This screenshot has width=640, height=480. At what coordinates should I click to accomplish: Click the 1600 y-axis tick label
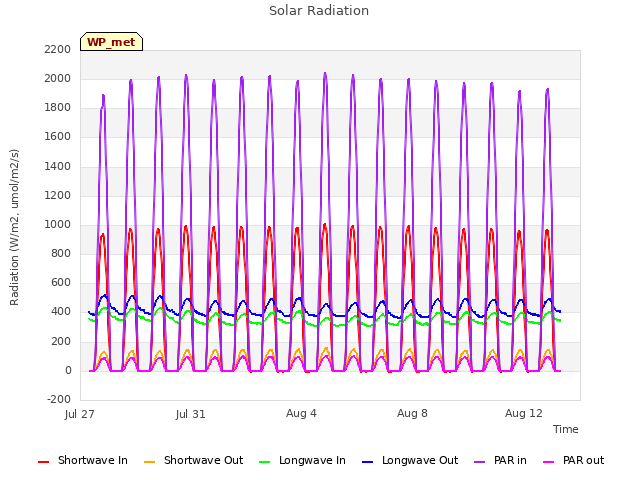[58, 137]
